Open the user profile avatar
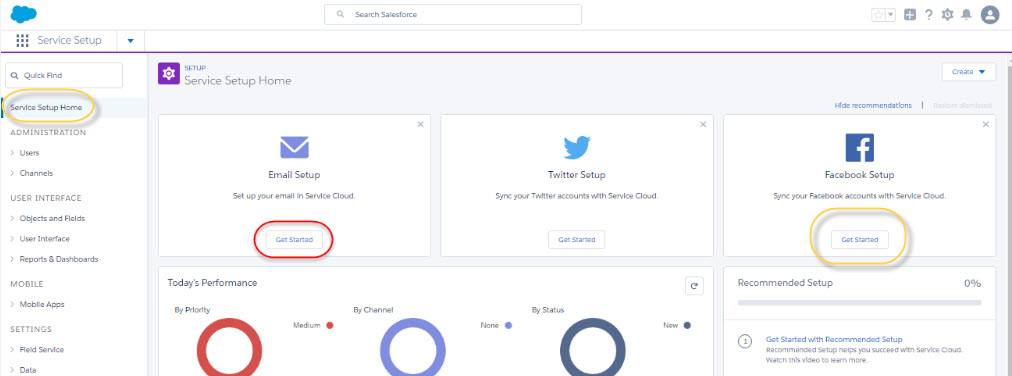This screenshot has width=1012, height=376. pyautogui.click(x=989, y=15)
